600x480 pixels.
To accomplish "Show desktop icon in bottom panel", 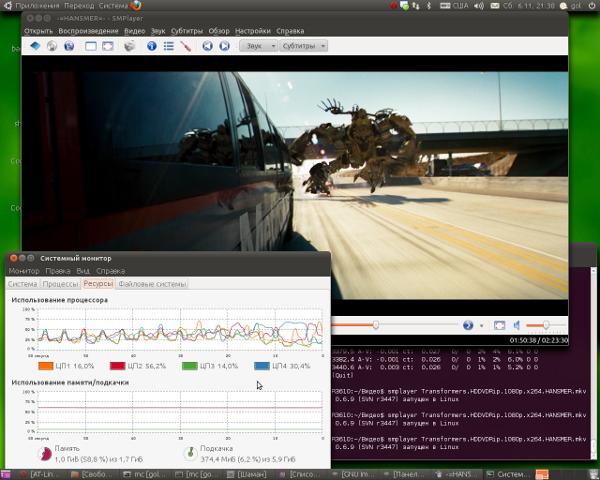I will pyautogui.click(x=5, y=475).
